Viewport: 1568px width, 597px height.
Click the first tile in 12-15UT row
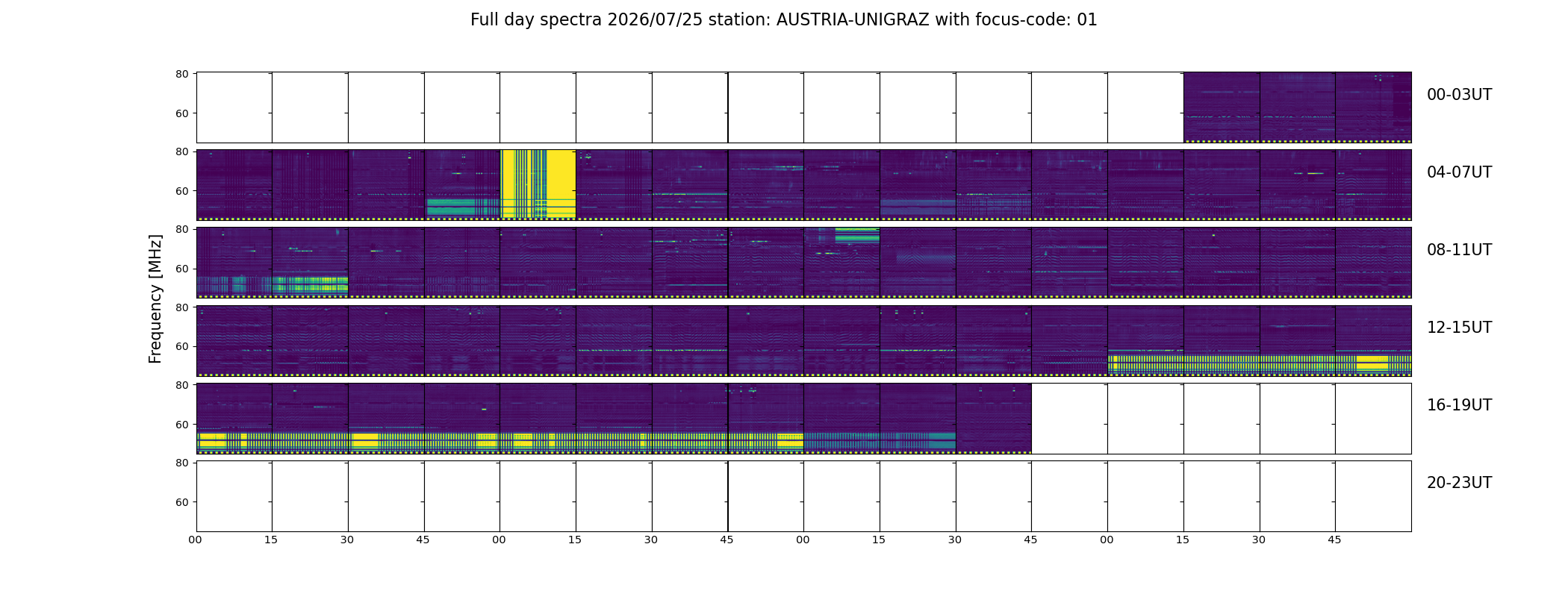pyautogui.click(x=234, y=341)
